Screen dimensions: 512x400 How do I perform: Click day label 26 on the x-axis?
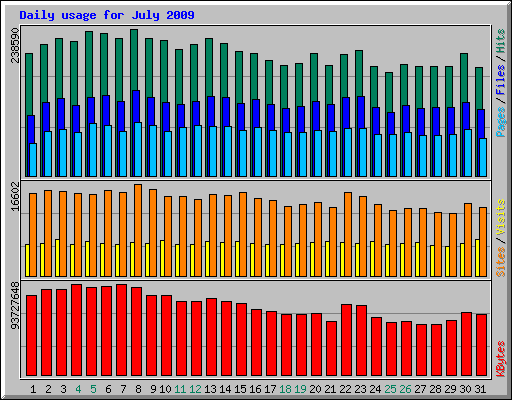click(405, 389)
